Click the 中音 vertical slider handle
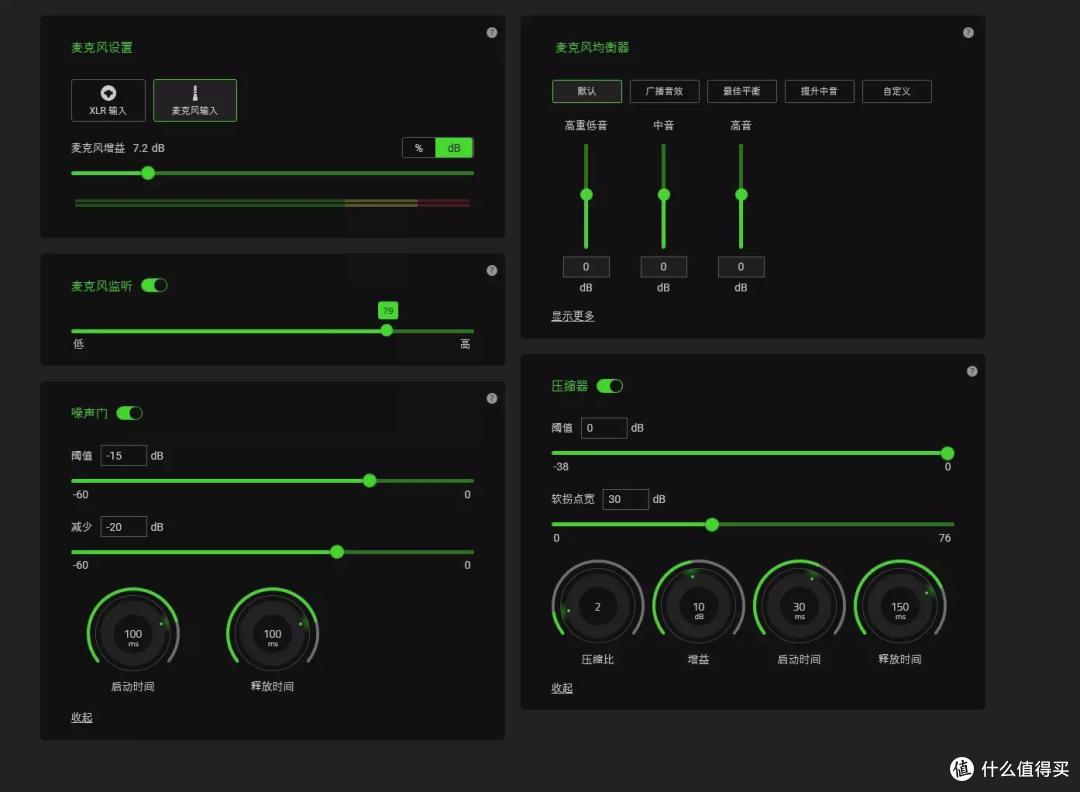 pos(664,195)
